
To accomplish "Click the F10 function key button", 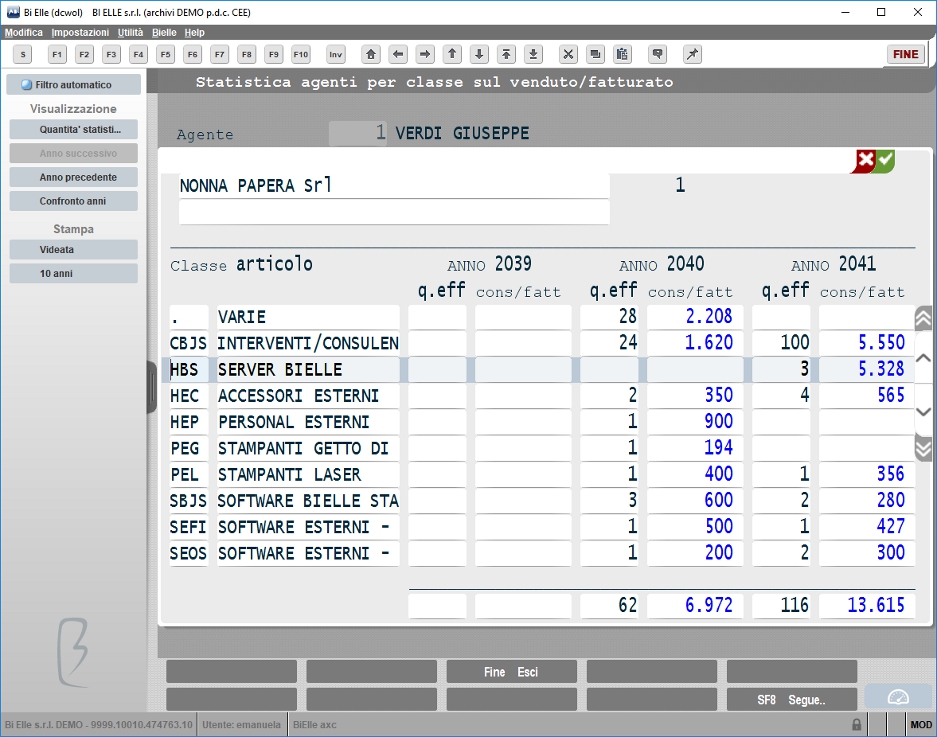I will [301, 54].
